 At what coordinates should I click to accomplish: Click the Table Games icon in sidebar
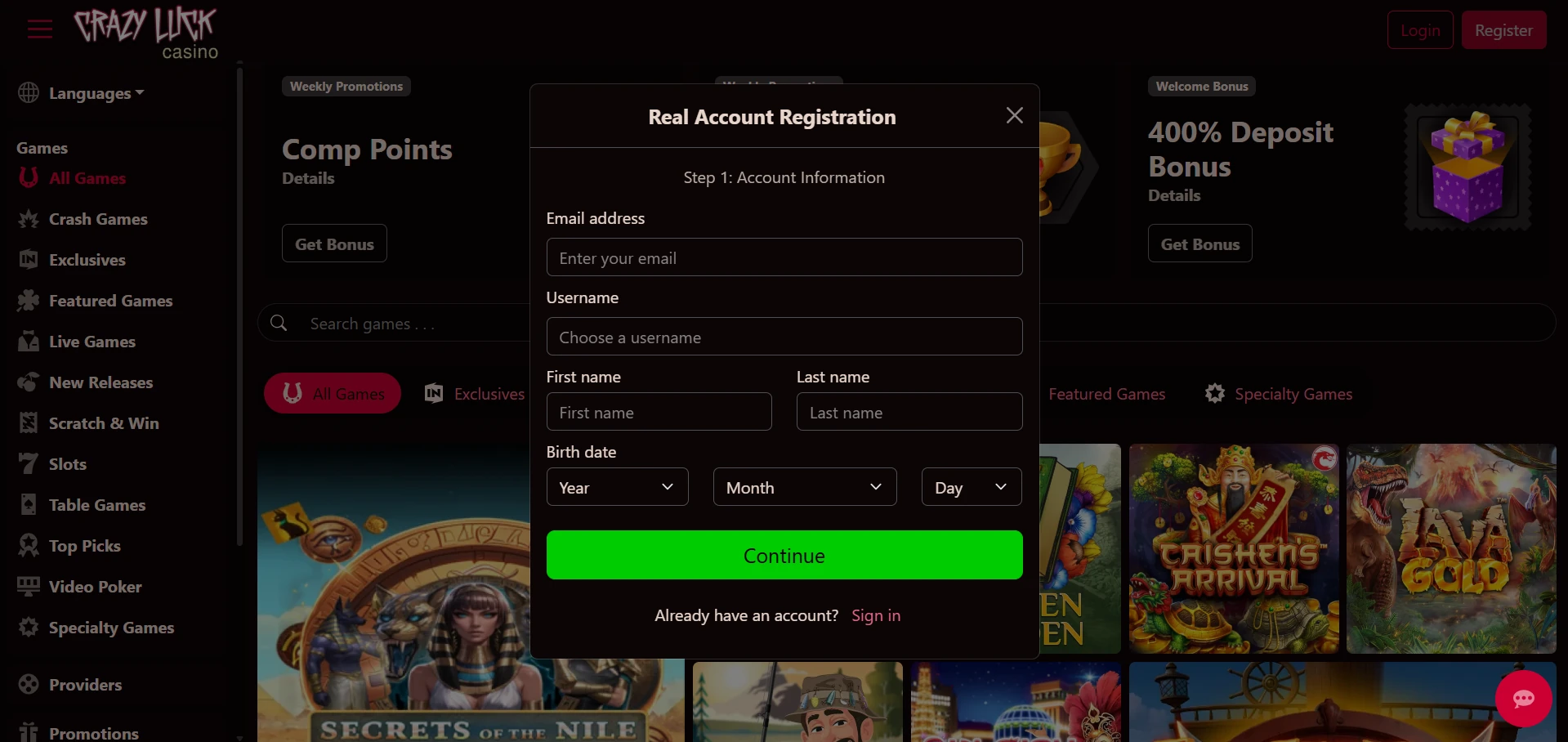click(29, 505)
